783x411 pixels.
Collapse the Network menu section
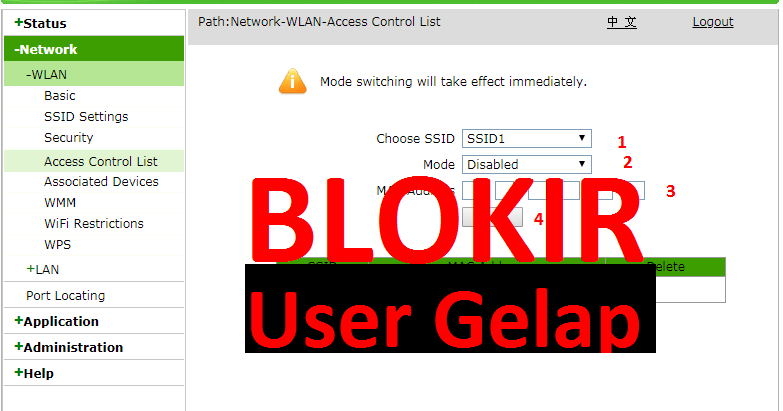pos(45,49)
